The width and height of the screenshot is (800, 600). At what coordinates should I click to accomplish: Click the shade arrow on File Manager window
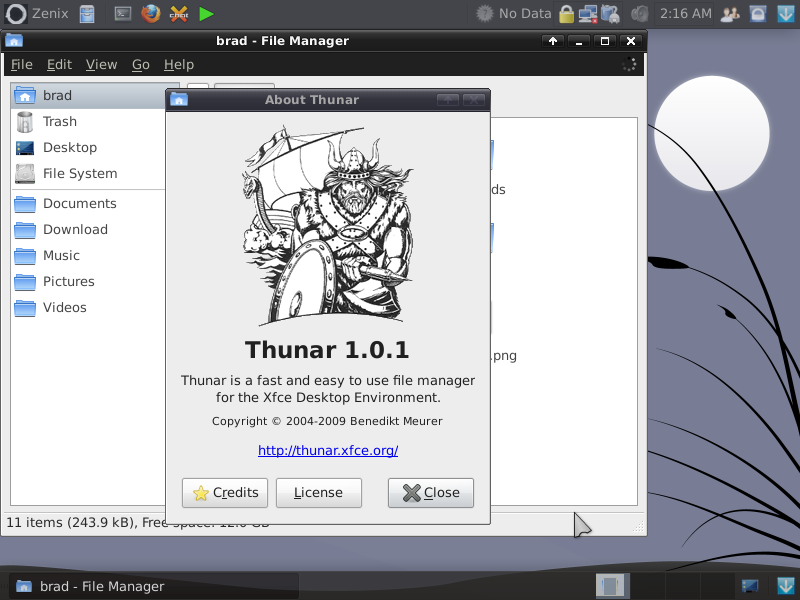(553, 41)
